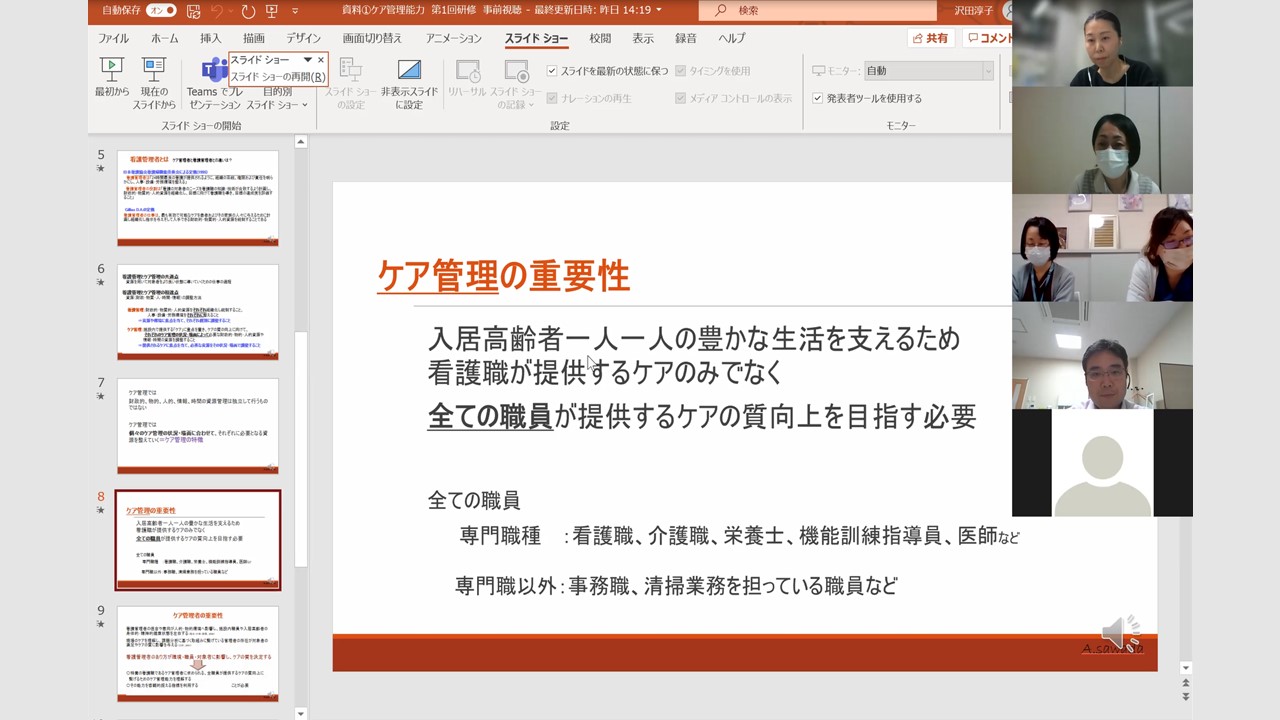Click slide panel scroll down arrow

[x=301, y=713]
